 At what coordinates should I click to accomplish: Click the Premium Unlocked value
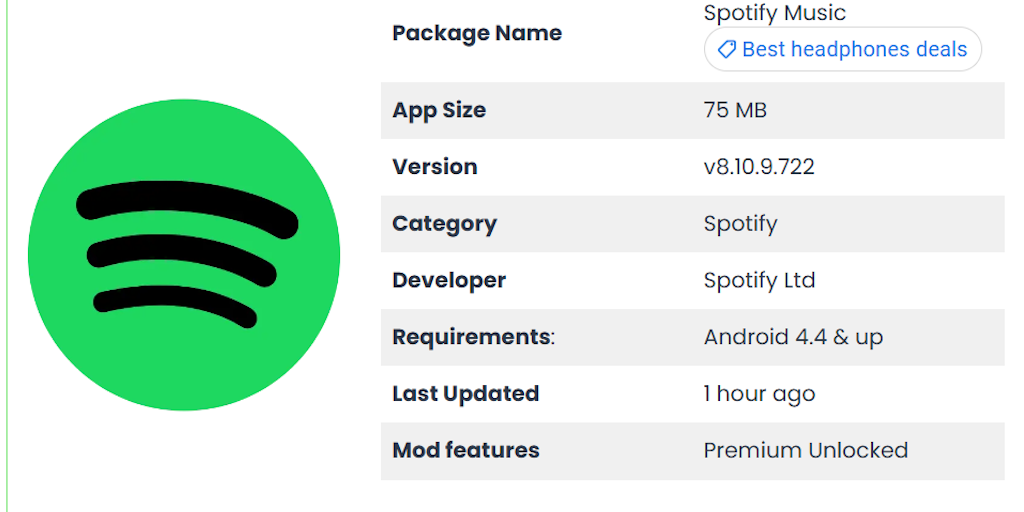[805, 451]
